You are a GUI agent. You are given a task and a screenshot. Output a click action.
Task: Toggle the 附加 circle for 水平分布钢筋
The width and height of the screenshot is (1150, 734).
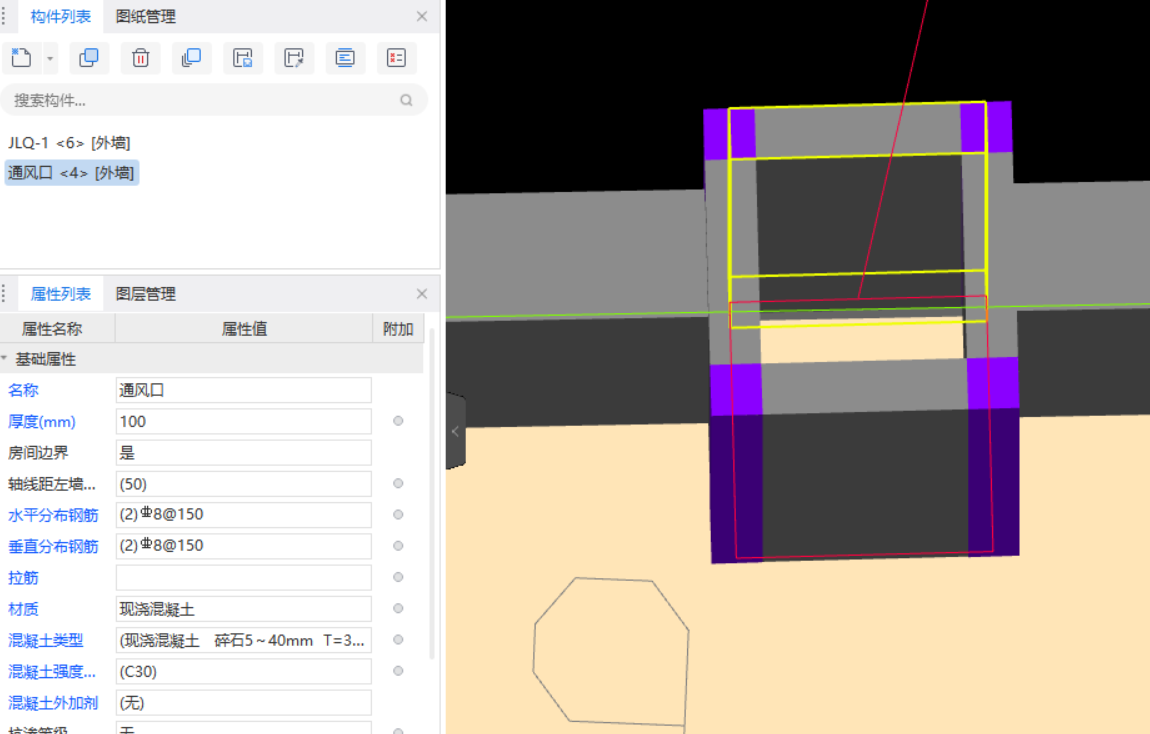tap(398, 515)
